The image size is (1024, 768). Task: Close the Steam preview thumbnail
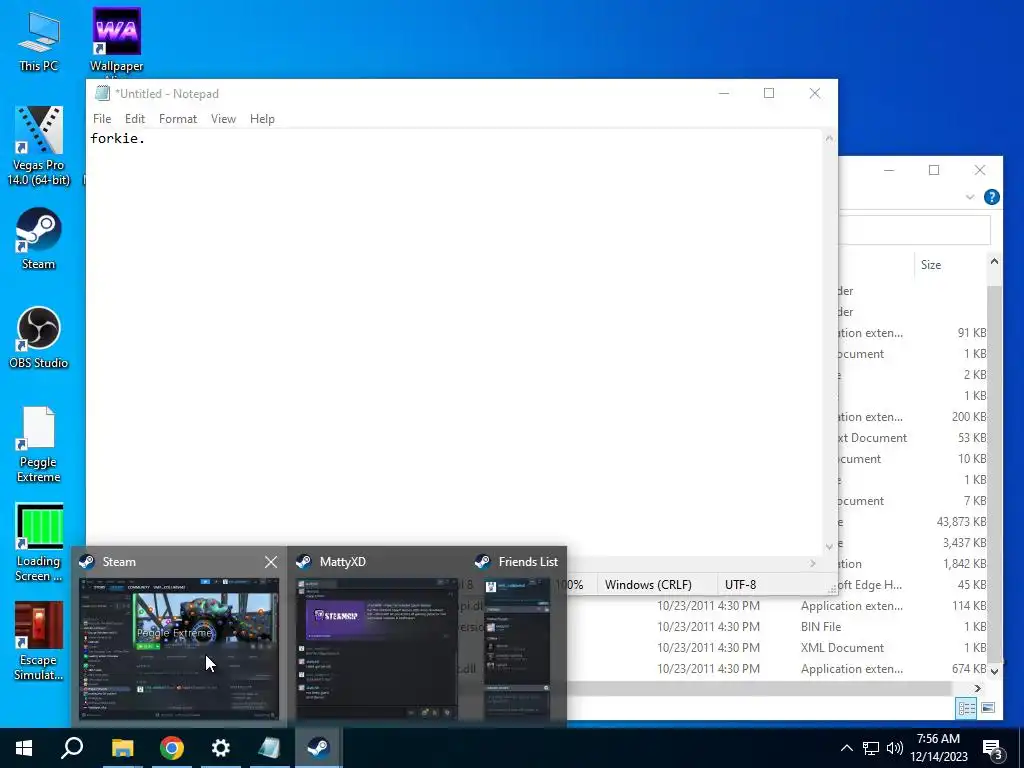(270, 562)
